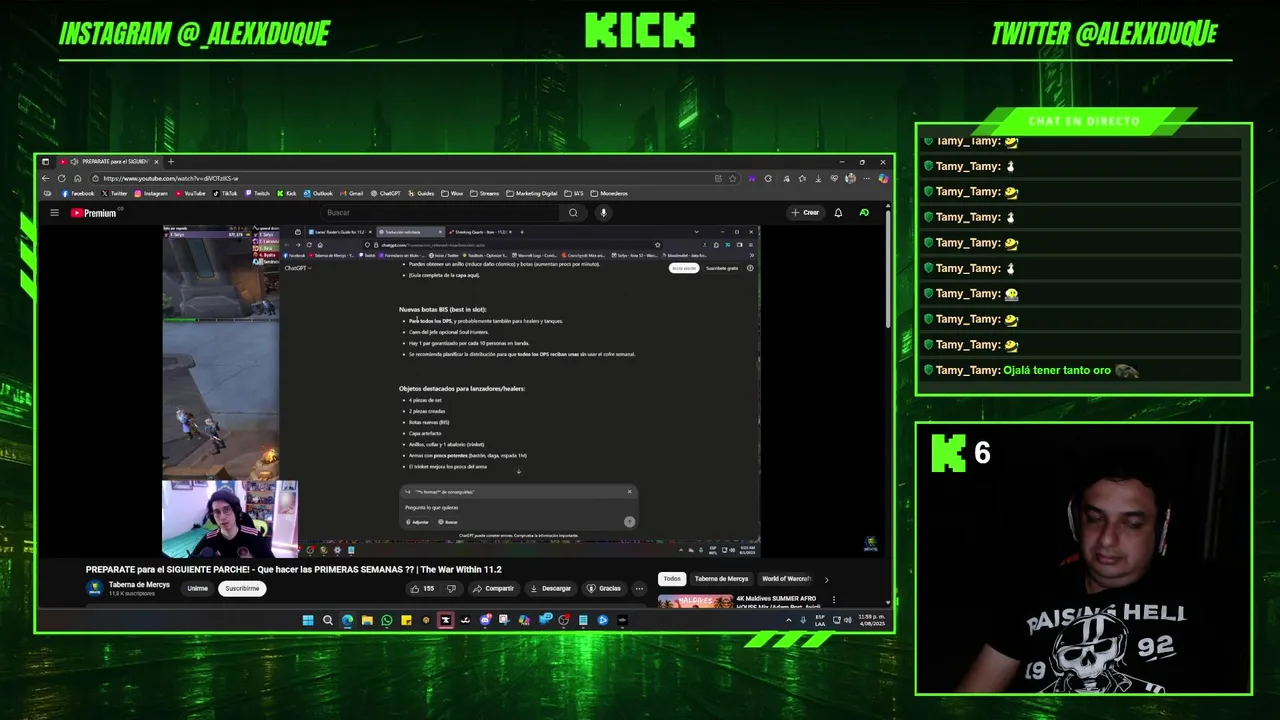
Task: Open the YouTube notifications bell
Action: tap(838, 212)
